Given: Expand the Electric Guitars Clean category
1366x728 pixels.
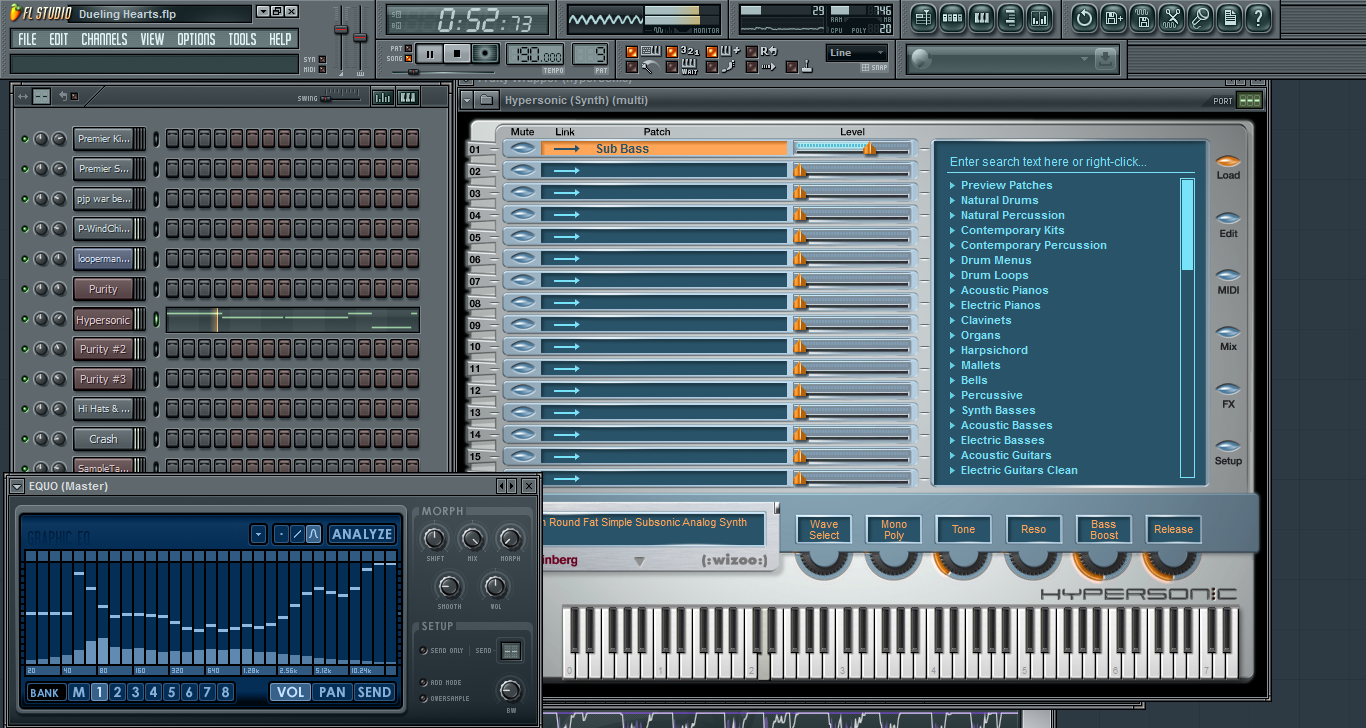Looking at the screenshot, I should tap(952, 470).
